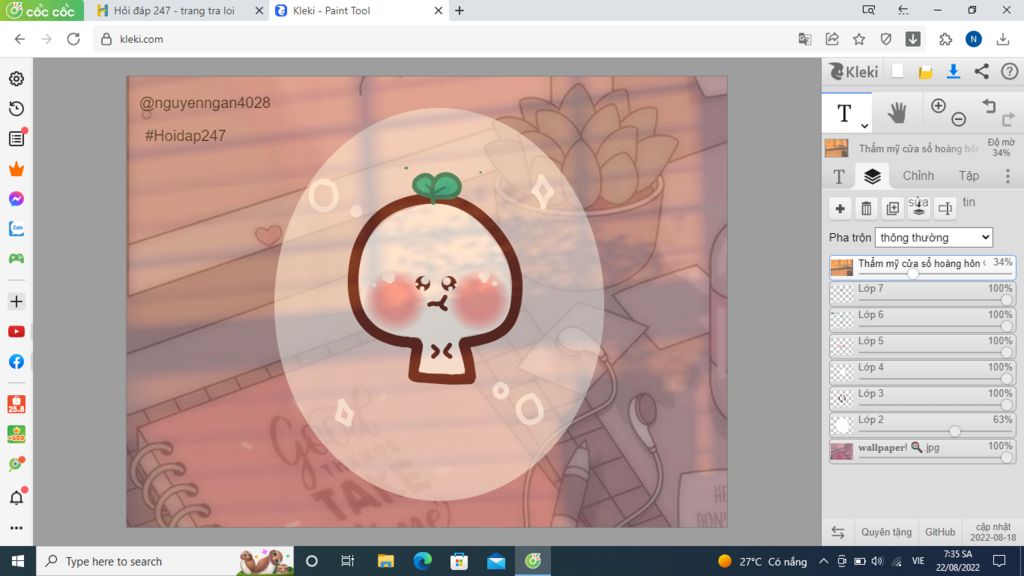Open the Kleki share icon

(982, 71)
